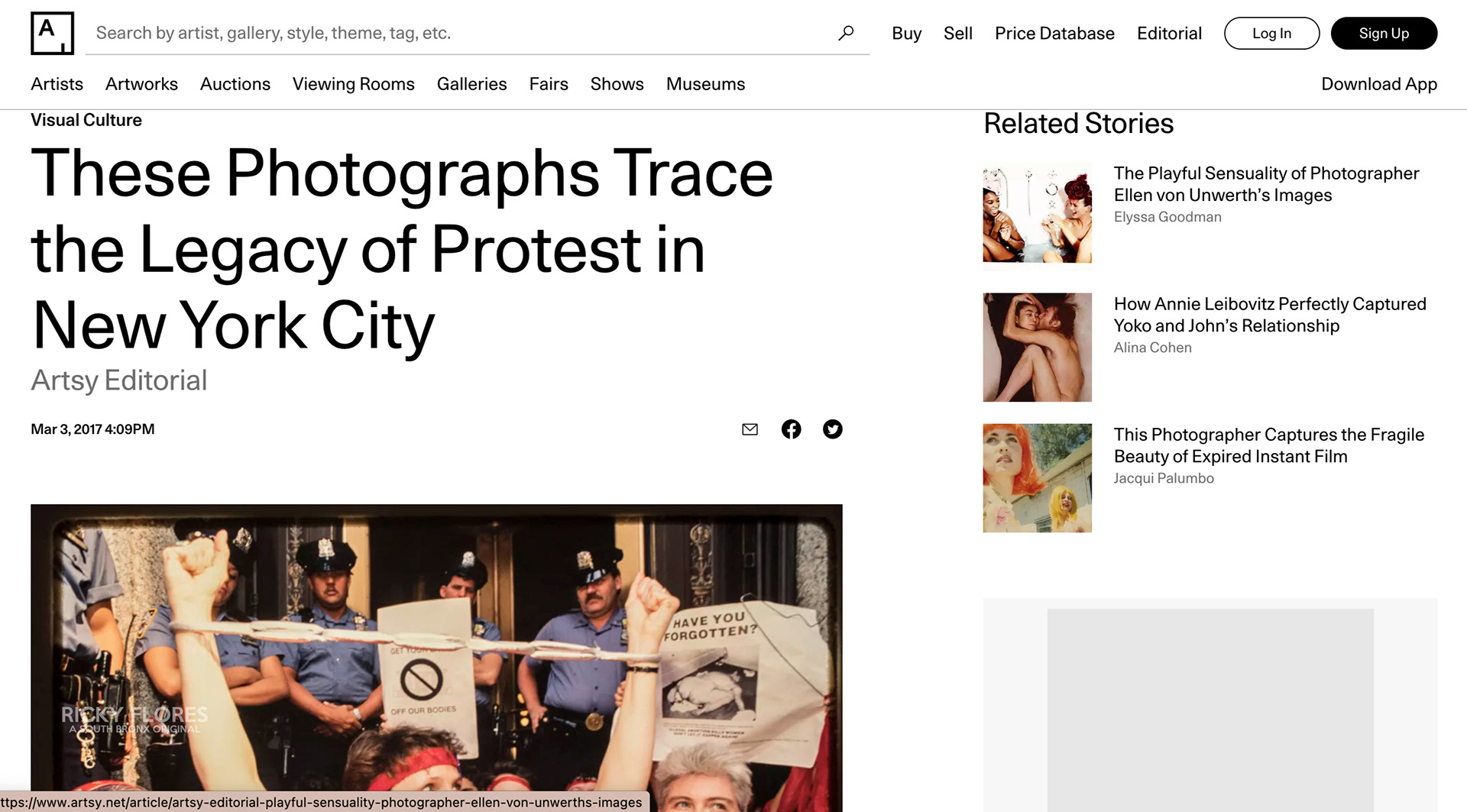Viewport: 1467px width, 812px height.
Task: Focus the artist and gallery search field
Action: [462, 33]
